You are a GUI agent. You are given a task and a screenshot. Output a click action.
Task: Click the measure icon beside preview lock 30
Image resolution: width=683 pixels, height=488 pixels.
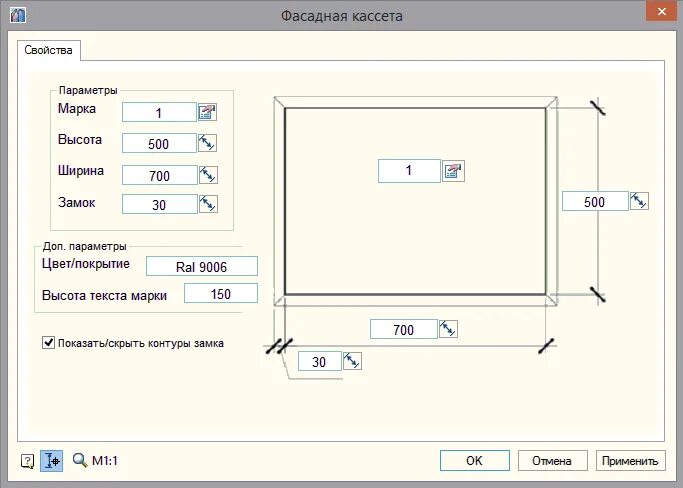tap(352, 361)
